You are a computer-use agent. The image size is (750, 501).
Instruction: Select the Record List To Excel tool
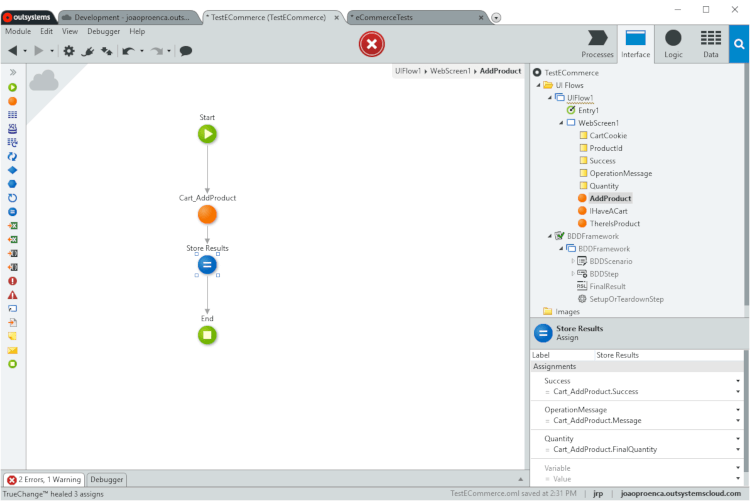12,226
